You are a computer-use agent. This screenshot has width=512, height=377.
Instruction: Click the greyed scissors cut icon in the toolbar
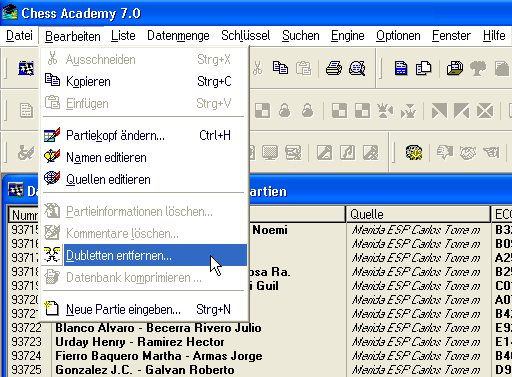pyautogui.click(x=257, y=68)
